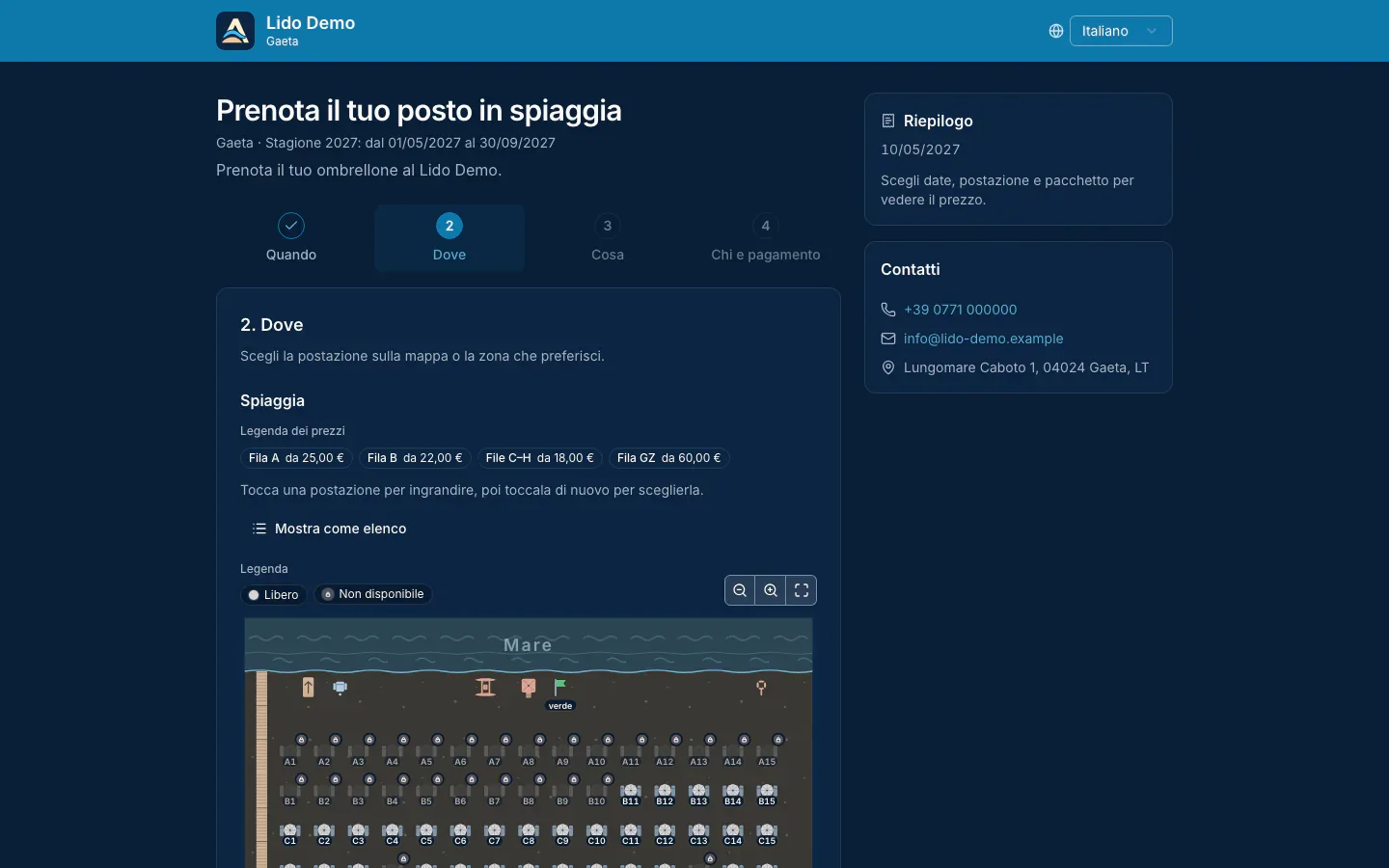Select the Dove step tab

tap(449, 238)
